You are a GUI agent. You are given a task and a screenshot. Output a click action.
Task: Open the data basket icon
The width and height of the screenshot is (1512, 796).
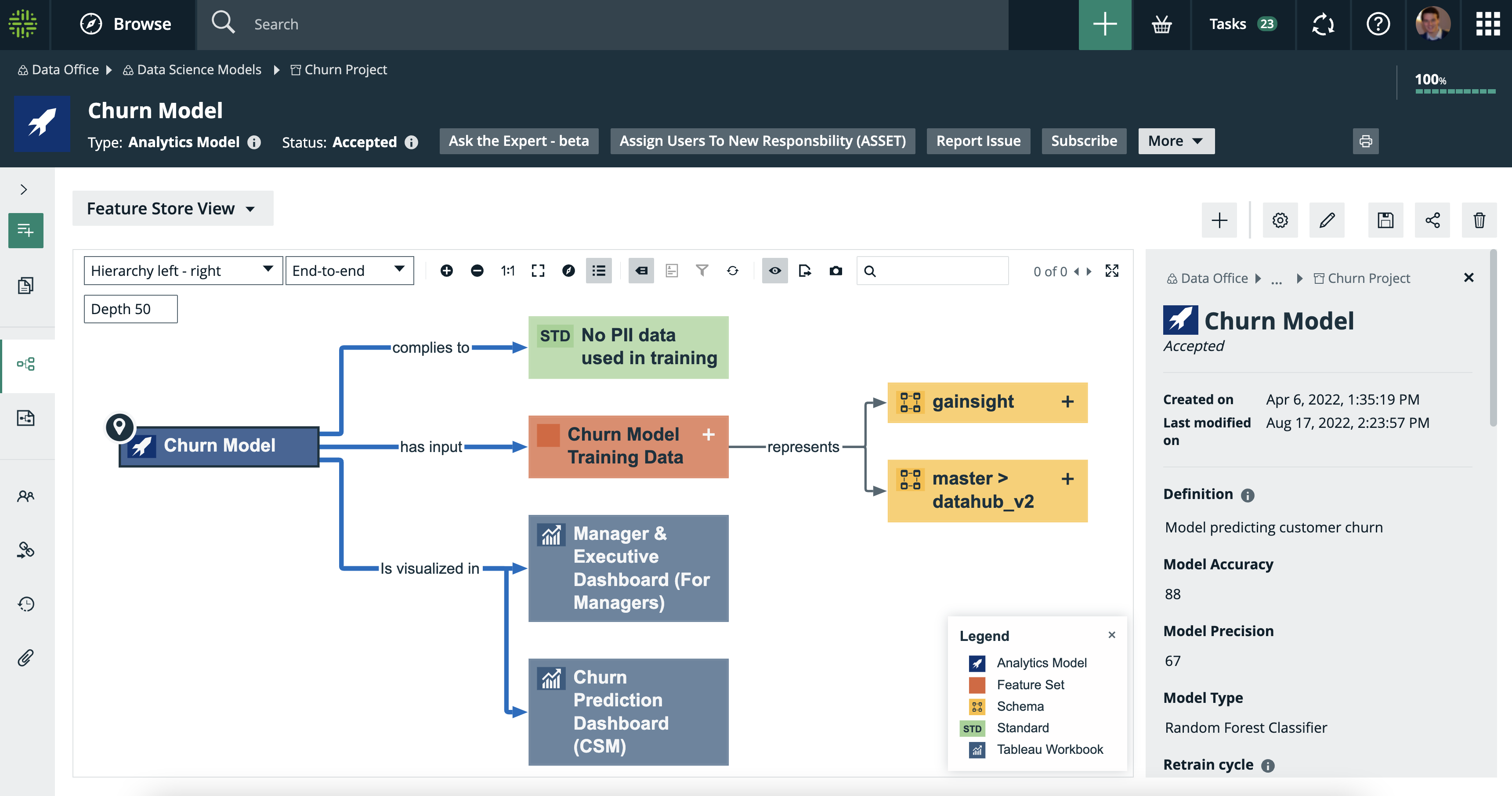(x=1161, y=24)
